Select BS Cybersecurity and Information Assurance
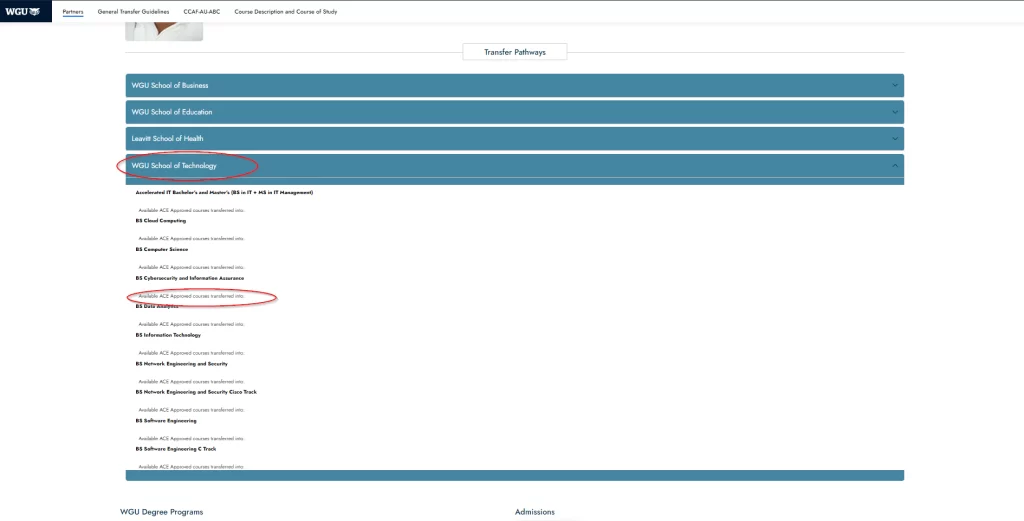Image resolution: width=1024 pixels, height=521 pixels. pyautogui.click(x=189, y=278)
